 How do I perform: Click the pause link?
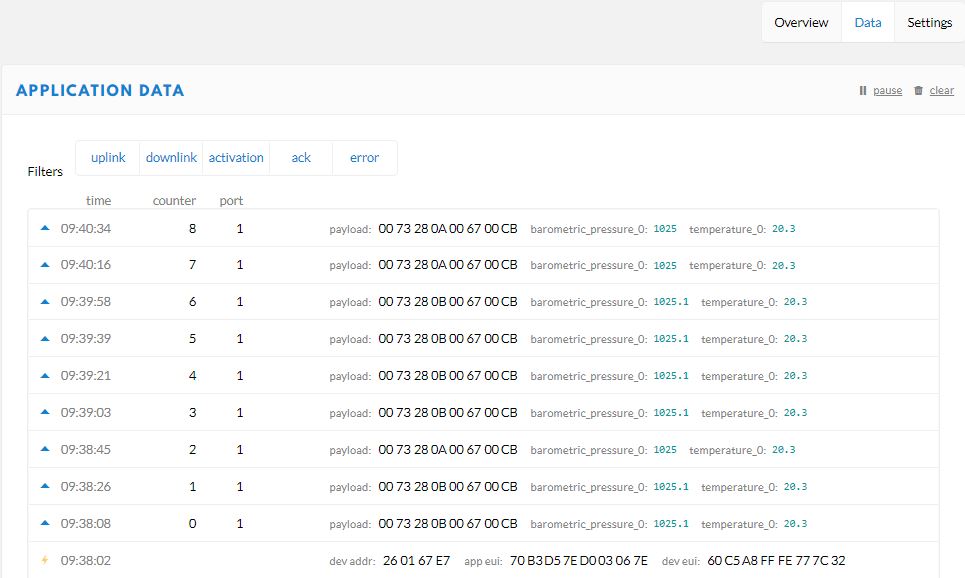887,91
